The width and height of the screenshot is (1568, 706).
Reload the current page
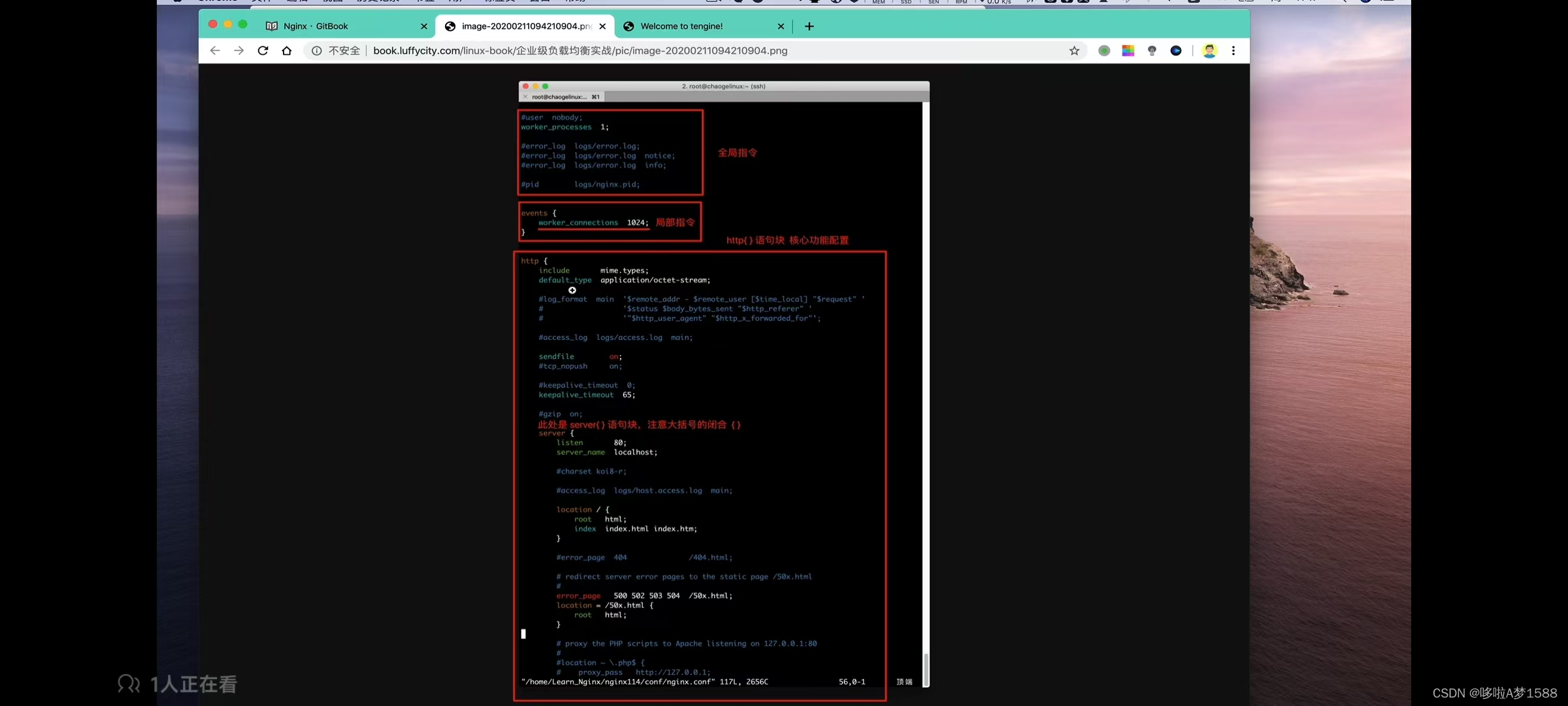coord(263,50)
